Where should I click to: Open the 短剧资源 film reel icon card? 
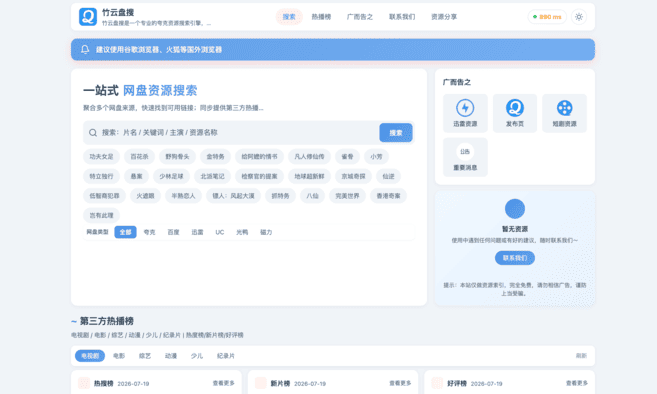[x=564, y=113]
